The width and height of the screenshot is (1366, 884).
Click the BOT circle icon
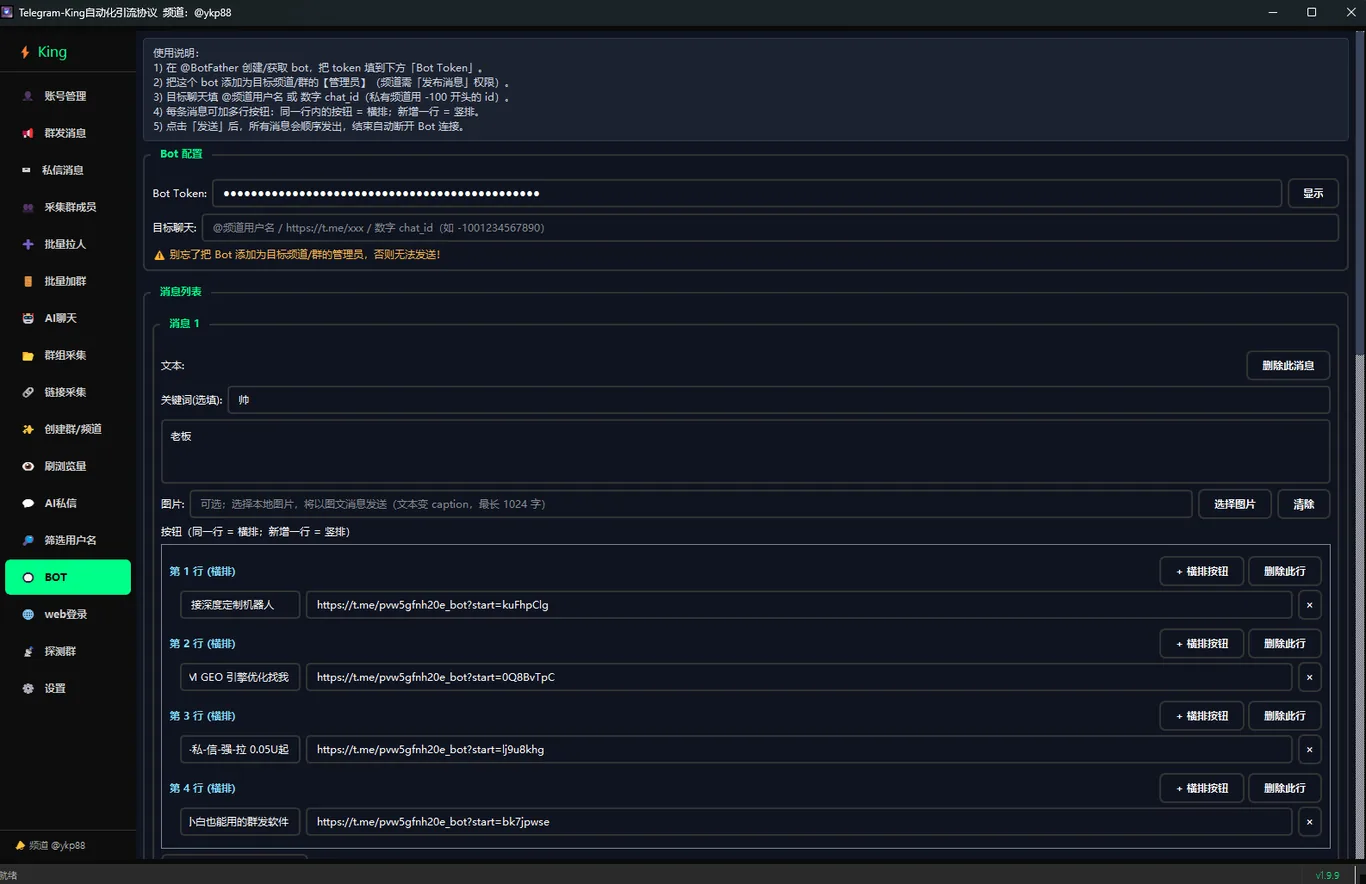(x=28, y=577)
